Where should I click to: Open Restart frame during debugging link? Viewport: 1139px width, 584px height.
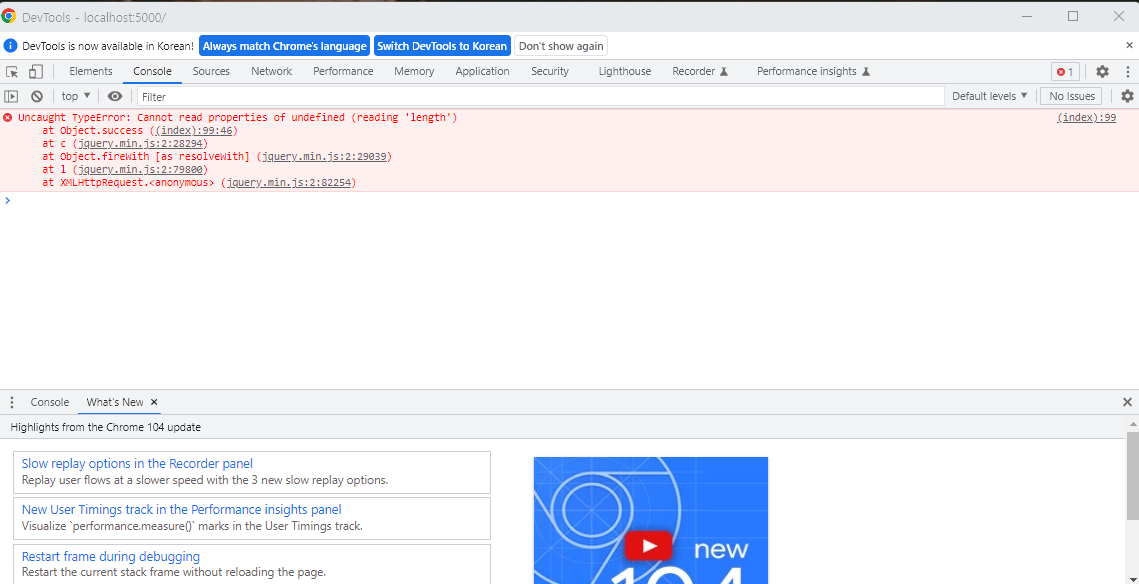click(110, 556)
